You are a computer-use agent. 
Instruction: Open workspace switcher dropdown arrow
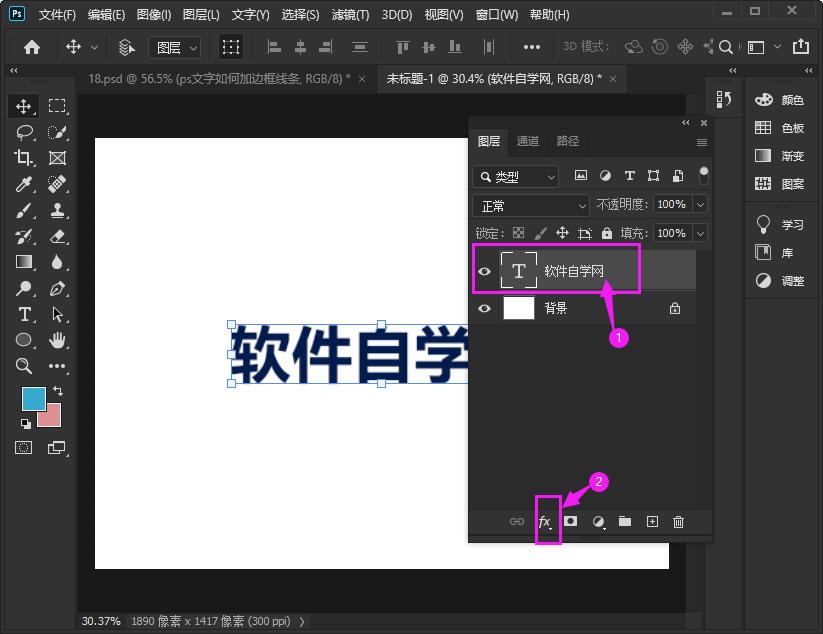[777, 47]
